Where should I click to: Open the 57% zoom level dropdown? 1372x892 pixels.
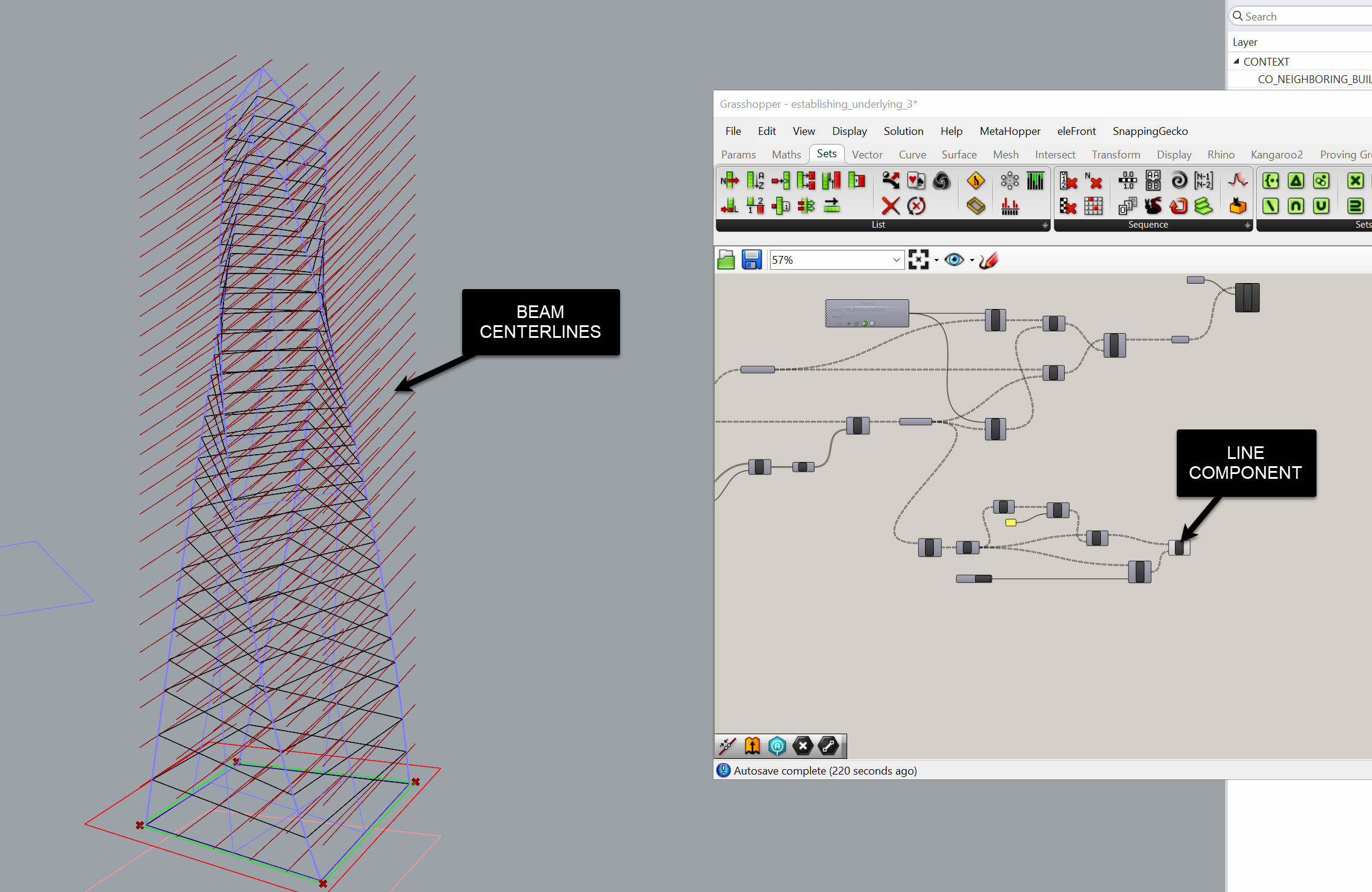pyautogui.click(x=896, y=260)
